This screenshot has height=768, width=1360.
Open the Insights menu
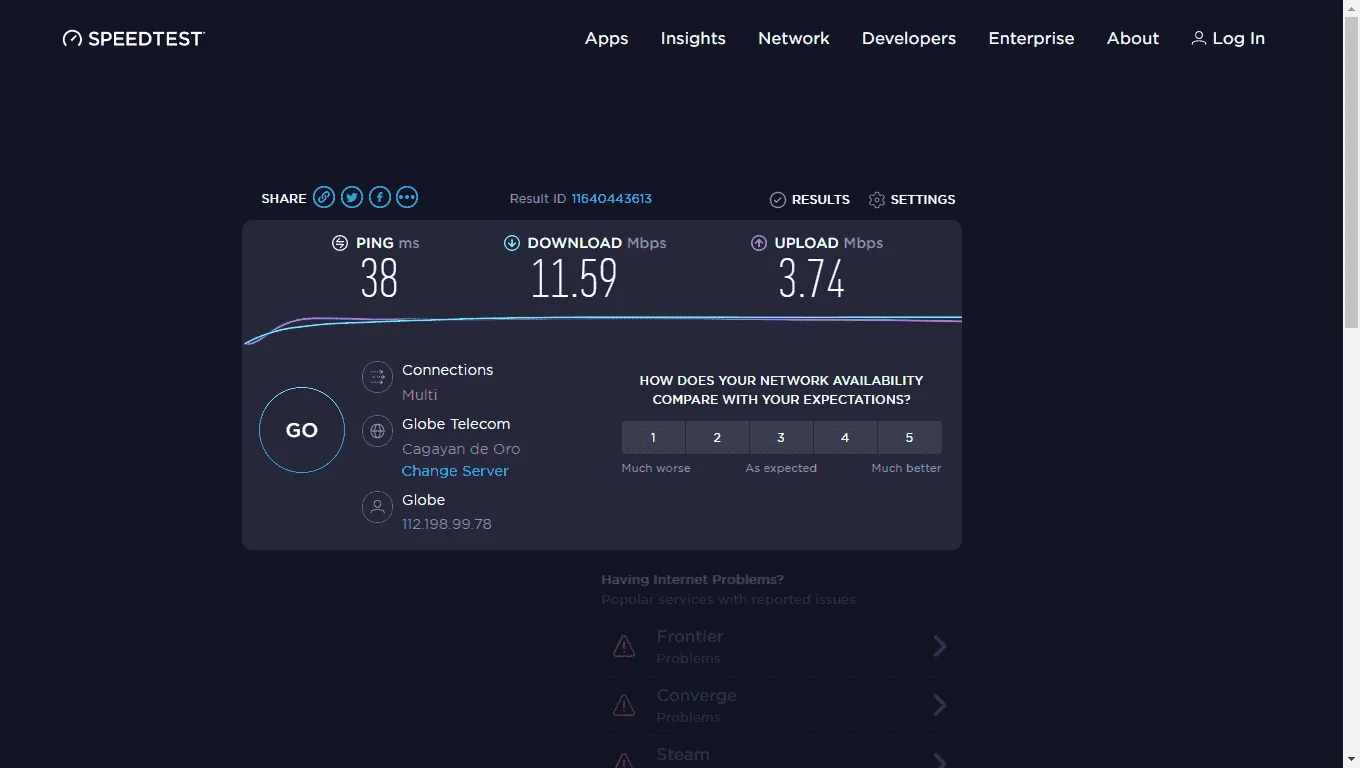pos(693,38)
